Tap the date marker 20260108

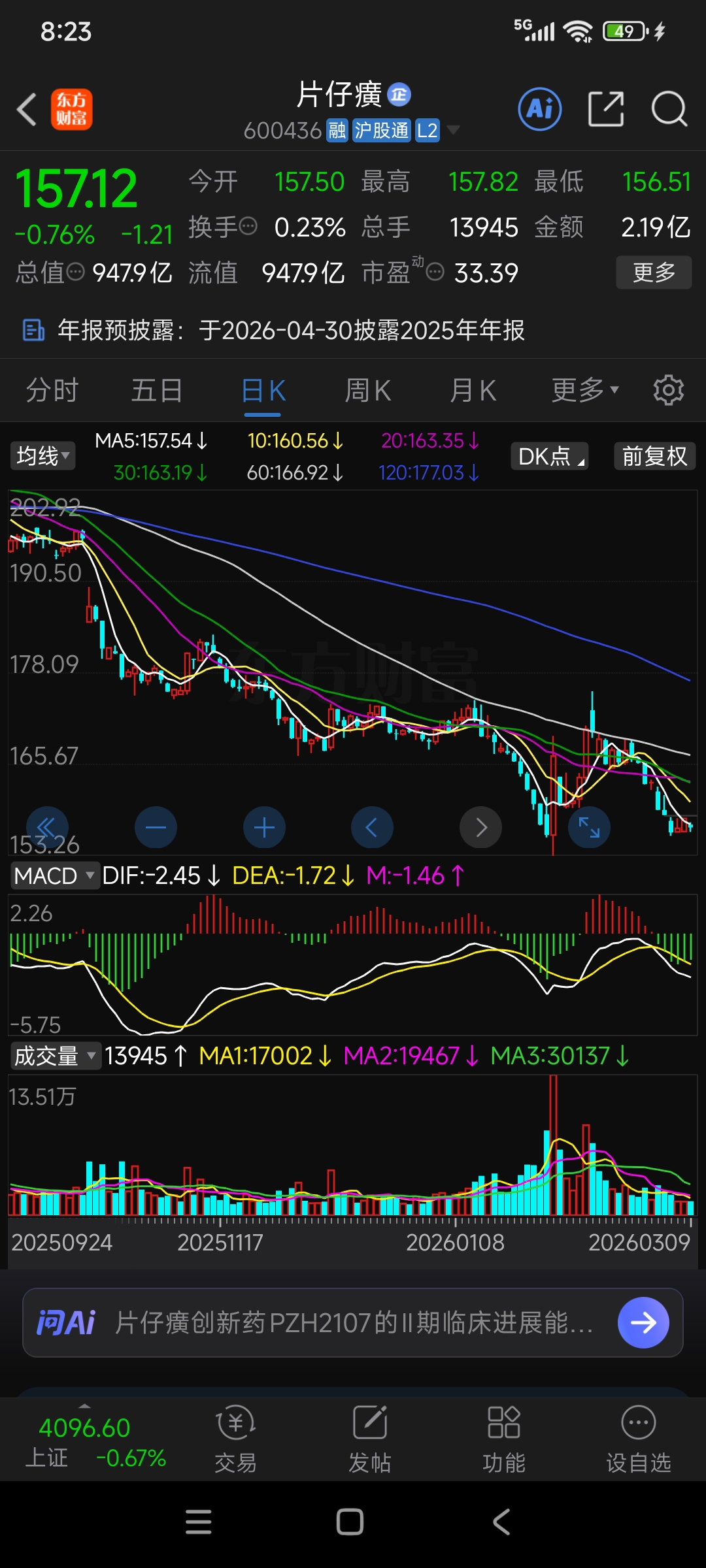[456, 1242]
